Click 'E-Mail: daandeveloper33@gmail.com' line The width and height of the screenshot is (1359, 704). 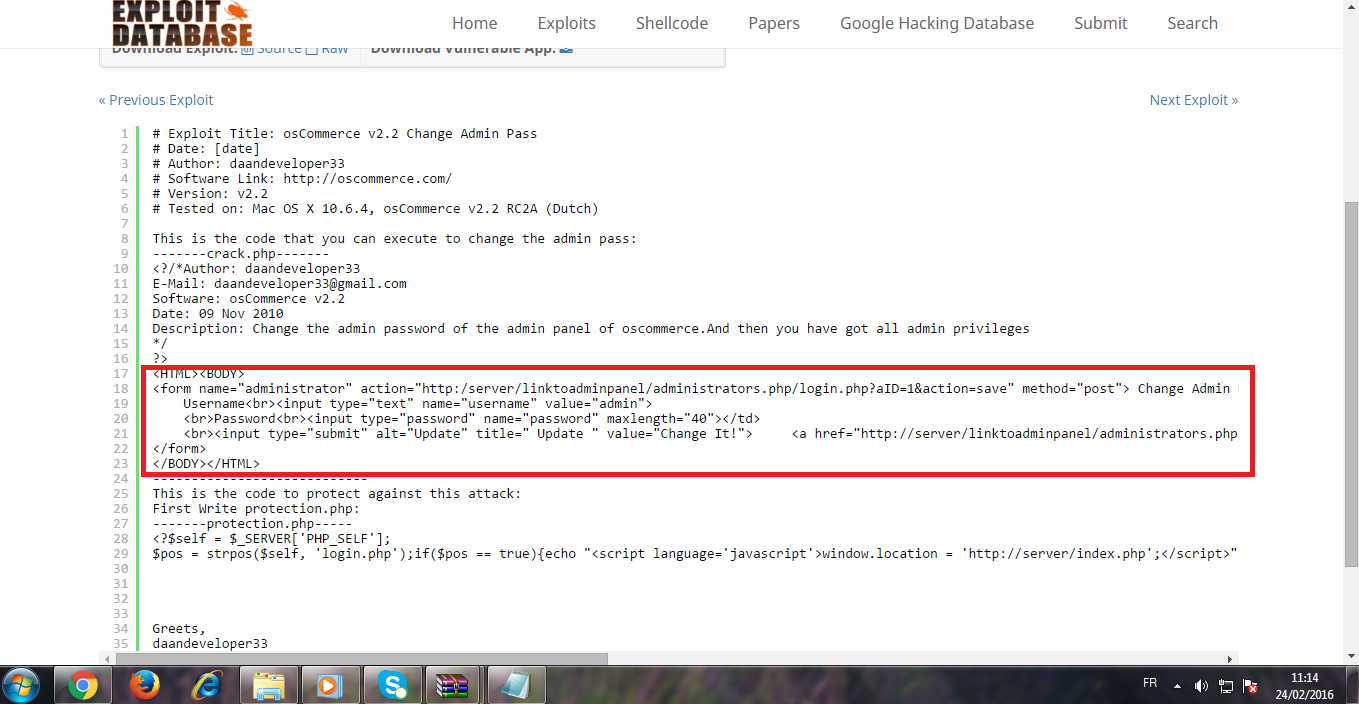tap(279, 283)
